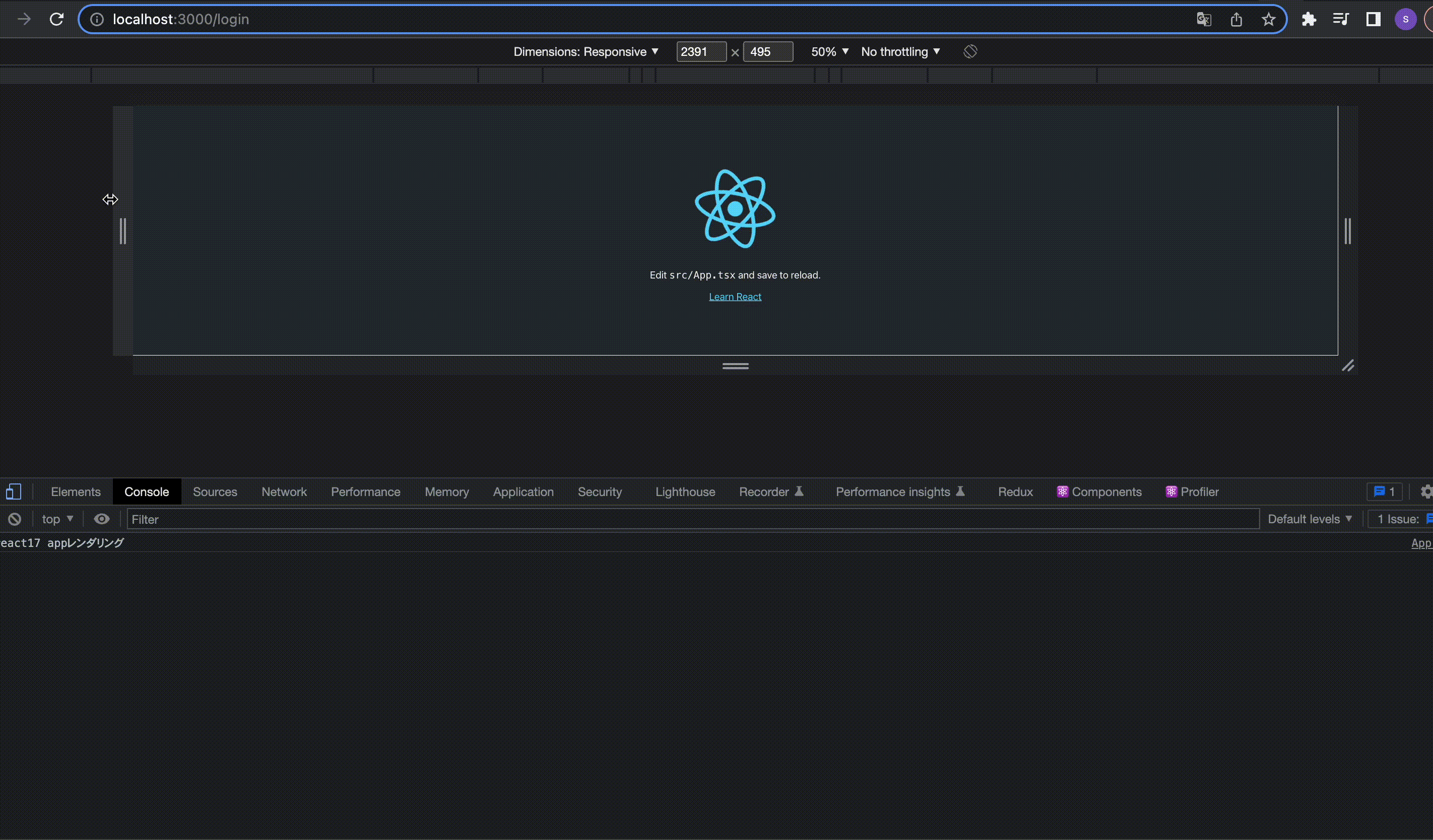Open Dimensions: Responsive dropdown
This screenshot has width=1433, height=840.
tap(585, 52)
